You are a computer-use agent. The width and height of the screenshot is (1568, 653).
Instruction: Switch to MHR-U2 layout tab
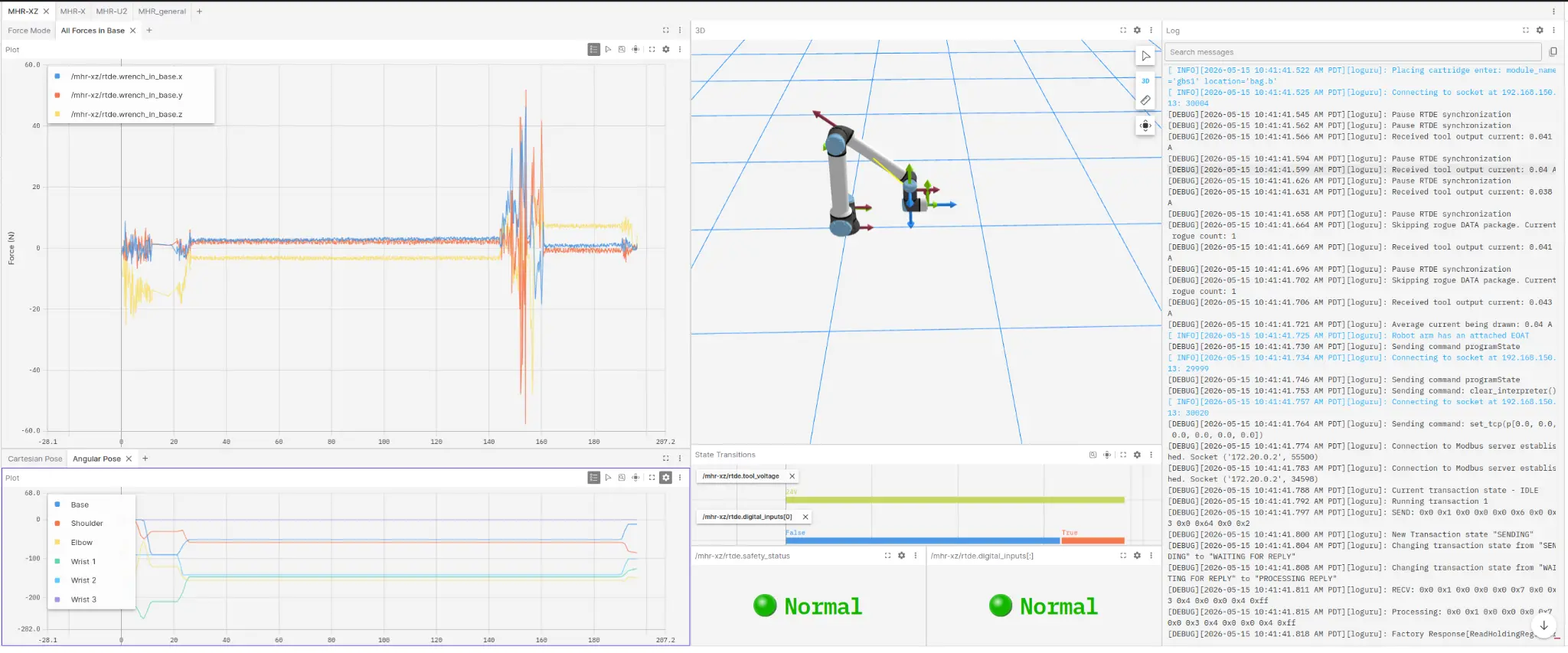112,11
